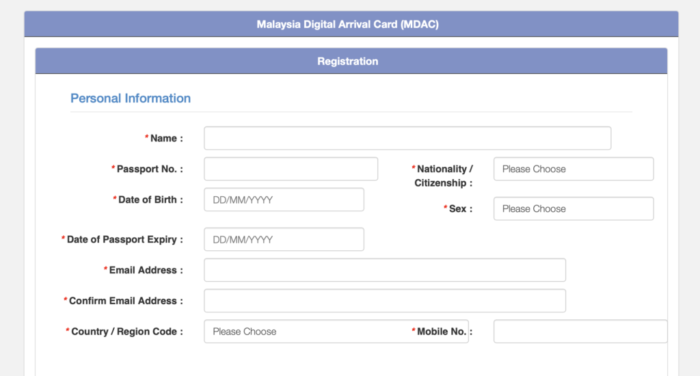Click the Mobile No. label

click(442, 331)
